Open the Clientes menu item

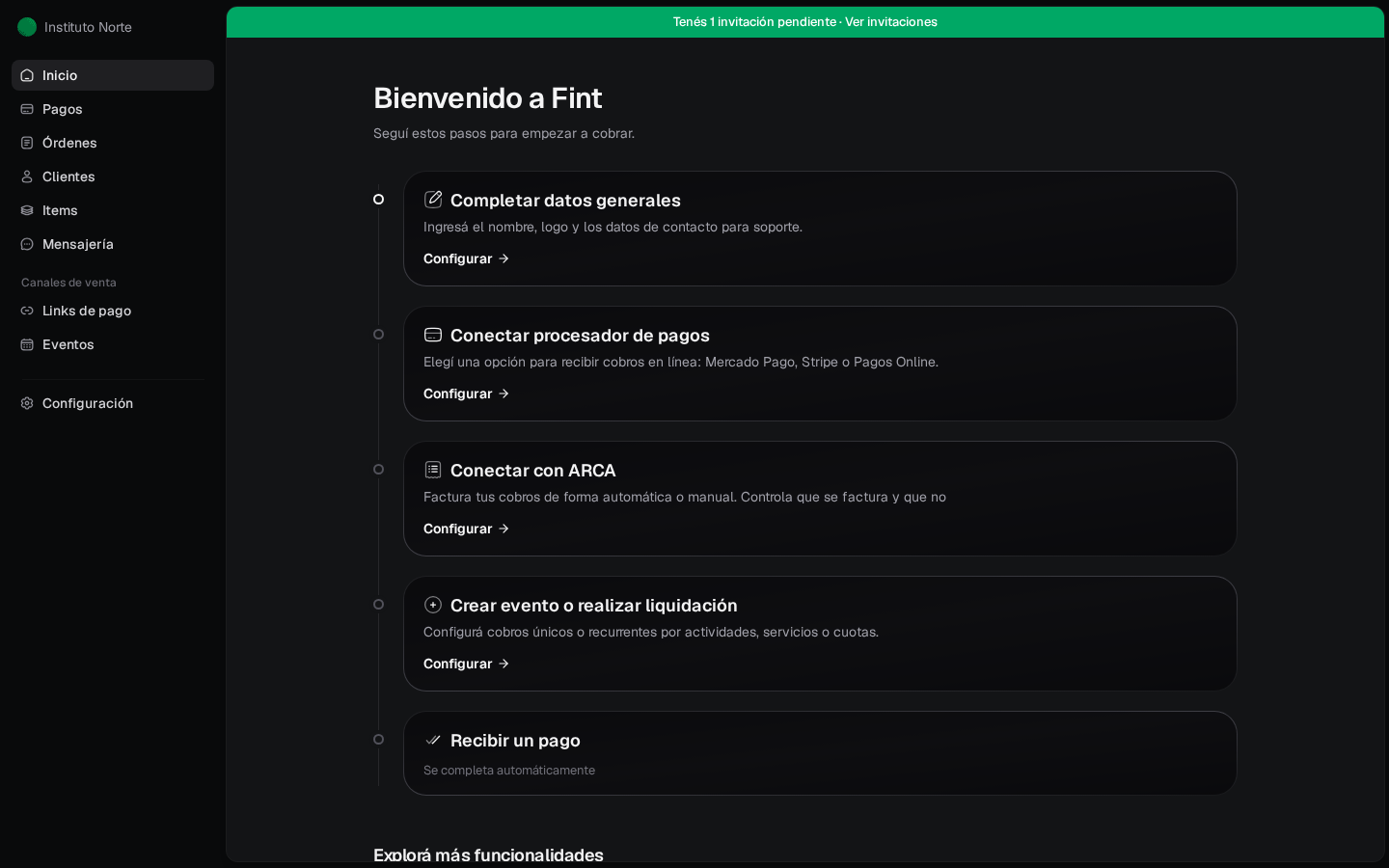[113, 176]
